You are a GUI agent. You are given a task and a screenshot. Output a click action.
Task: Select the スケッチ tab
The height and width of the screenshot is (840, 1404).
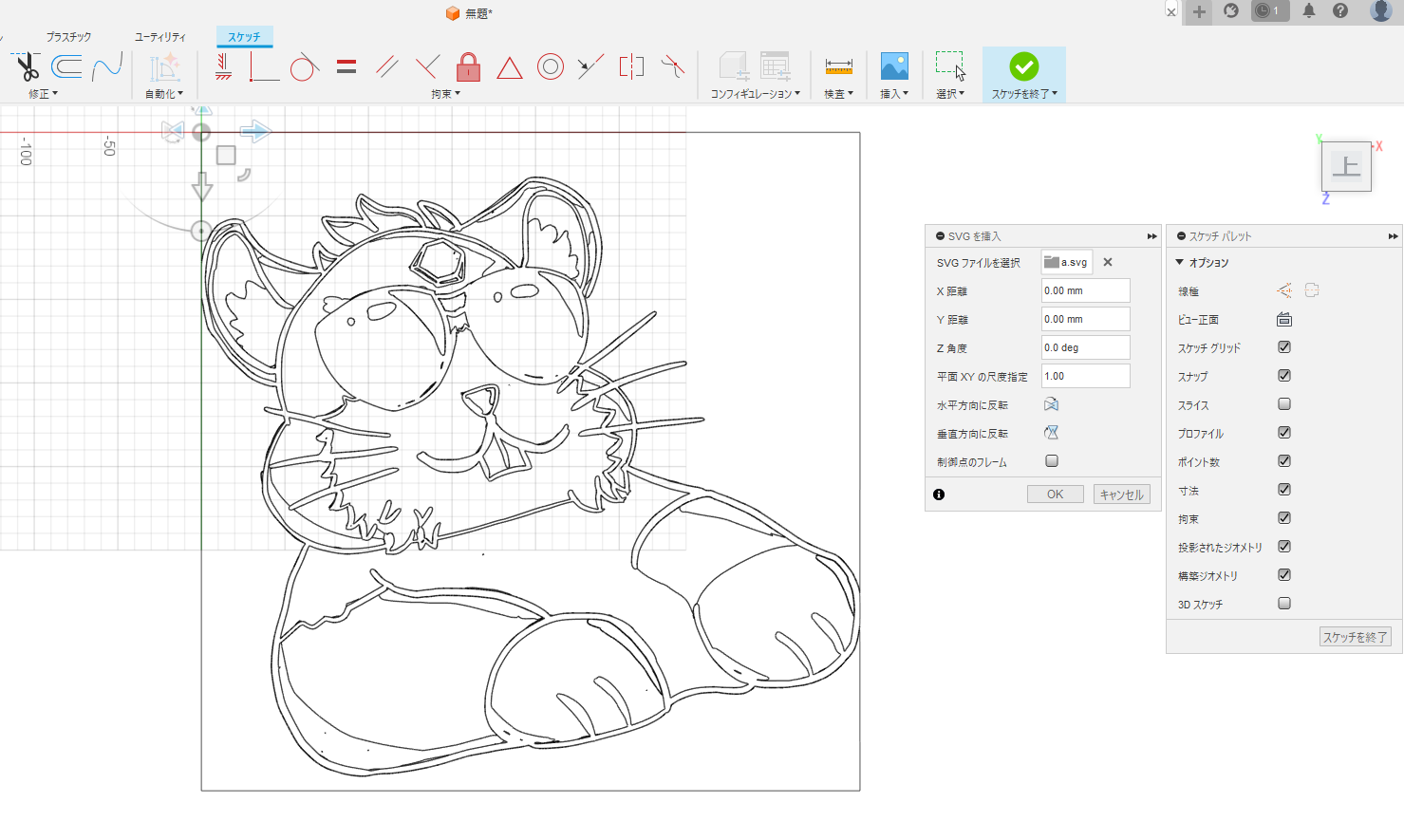[244, 37]
